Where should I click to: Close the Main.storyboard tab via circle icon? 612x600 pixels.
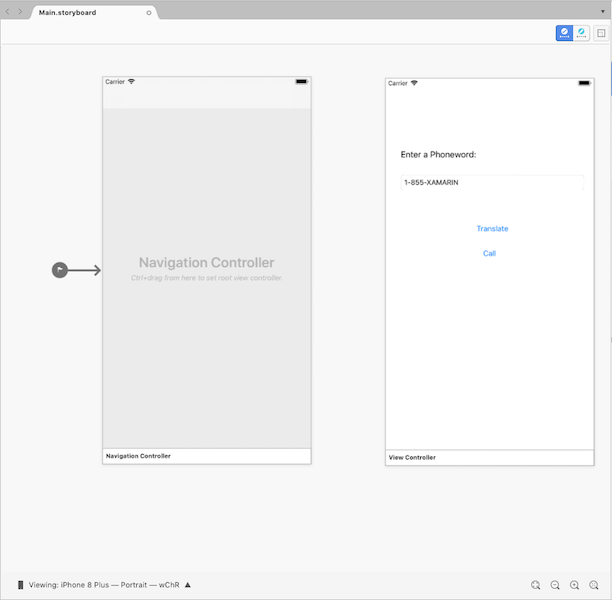[150, 12]
